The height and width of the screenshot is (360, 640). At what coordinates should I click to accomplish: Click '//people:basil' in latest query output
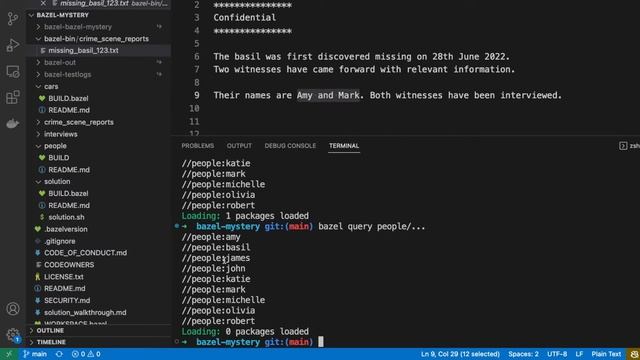(x=216, y=247)
